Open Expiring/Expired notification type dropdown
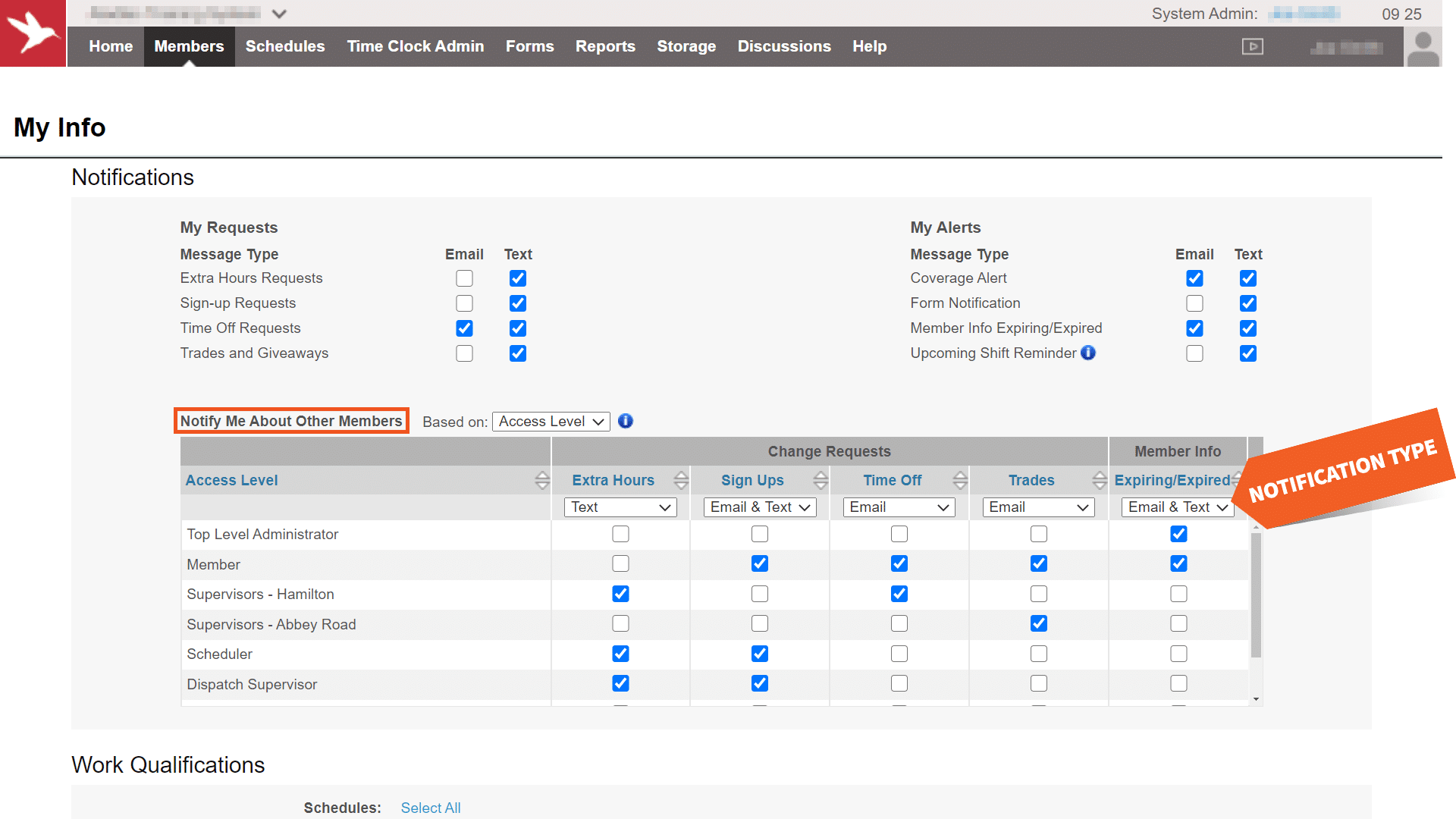The width and height of the screenshot is (1456, 819). [1178, 507]
